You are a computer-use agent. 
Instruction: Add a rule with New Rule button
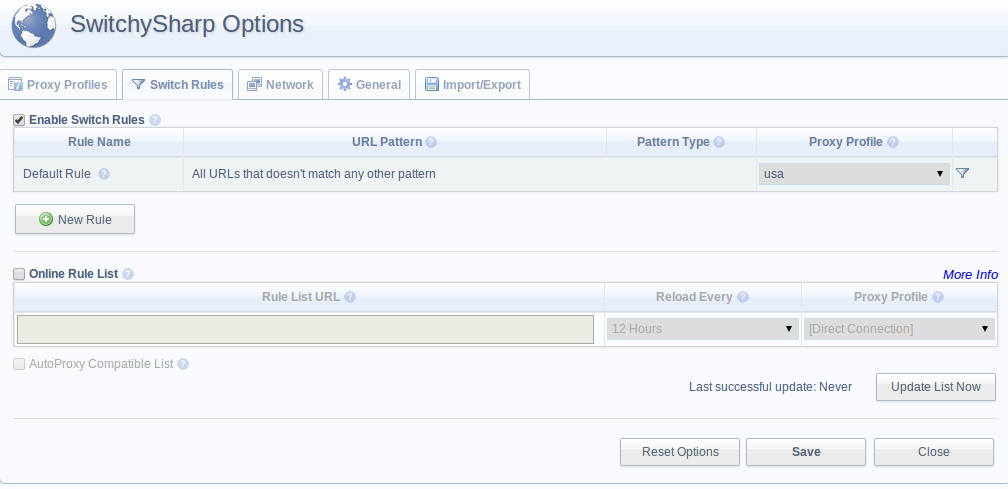[75, 219]
